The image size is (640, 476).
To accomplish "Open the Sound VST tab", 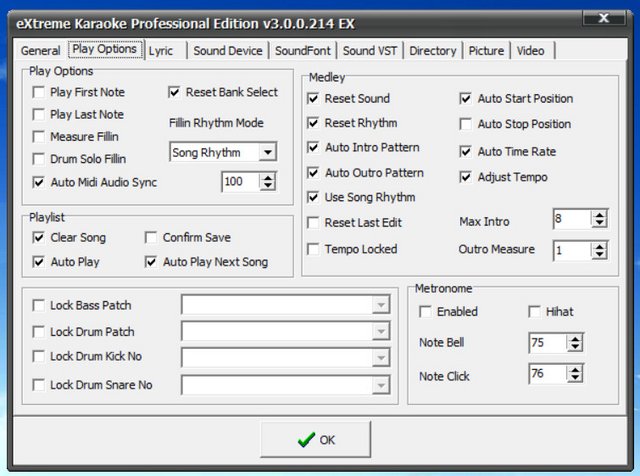I will (x=370, y=51).
